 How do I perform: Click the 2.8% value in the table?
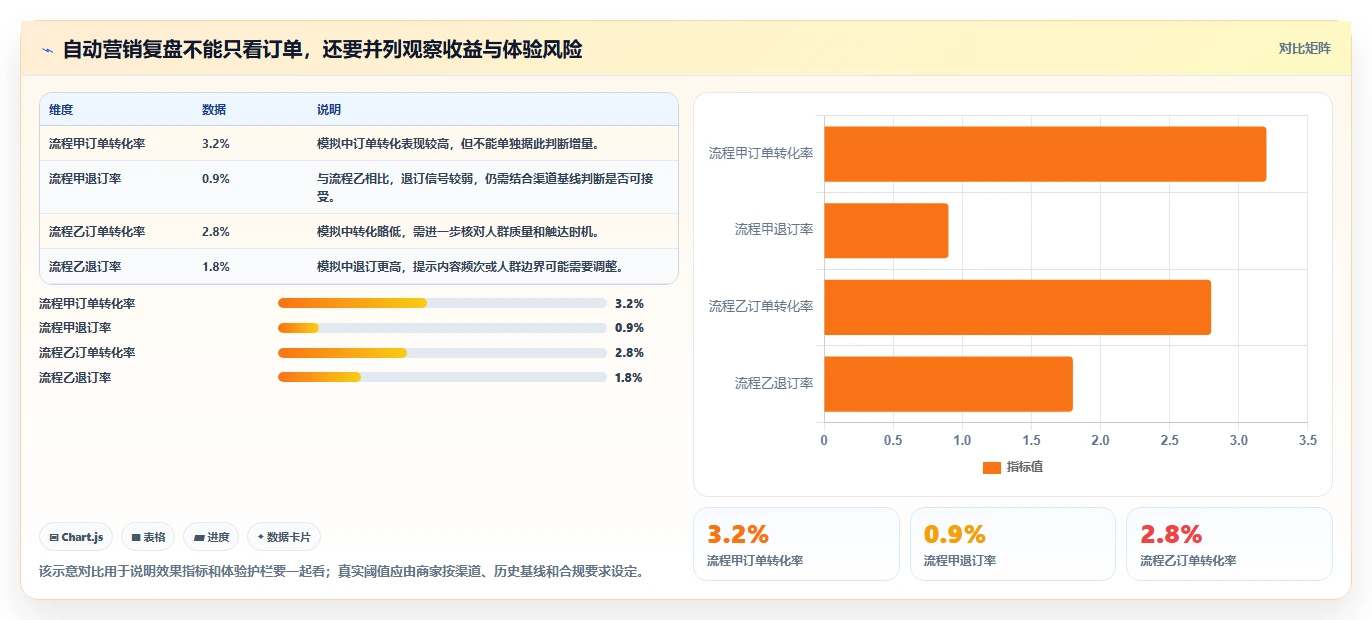pos(216,231)
